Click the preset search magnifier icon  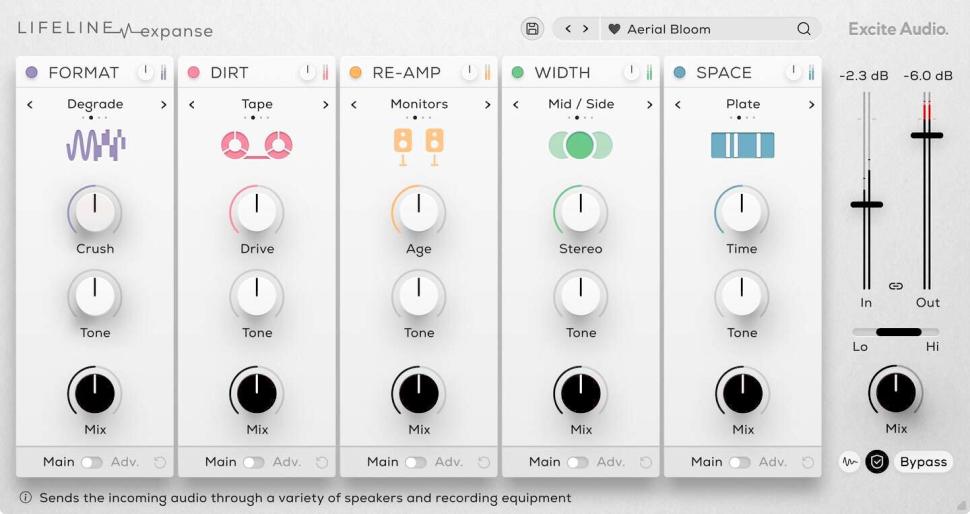pyautogui.click(x=804, y=28)
